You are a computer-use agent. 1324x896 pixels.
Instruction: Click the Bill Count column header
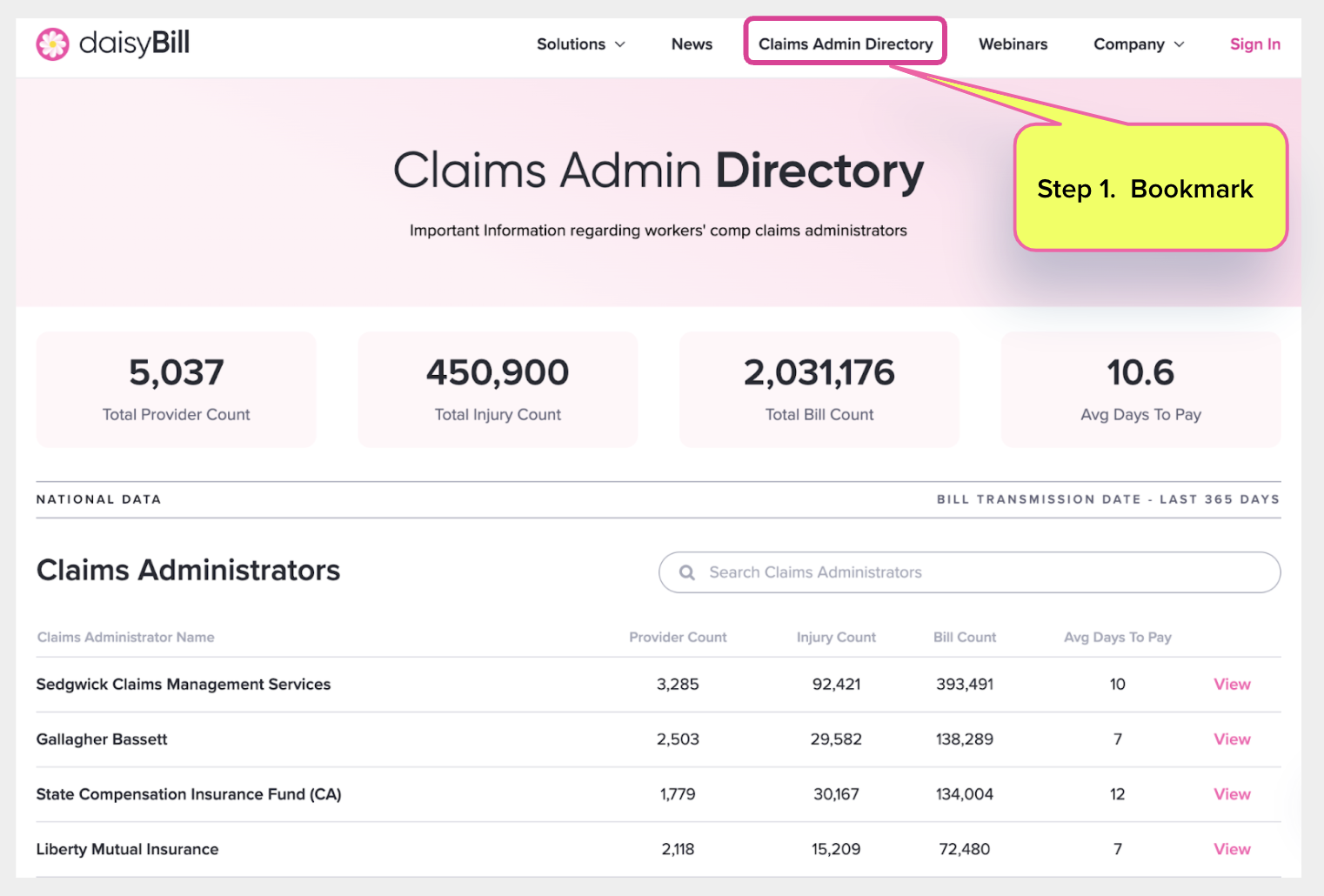(x=965, y=638)
